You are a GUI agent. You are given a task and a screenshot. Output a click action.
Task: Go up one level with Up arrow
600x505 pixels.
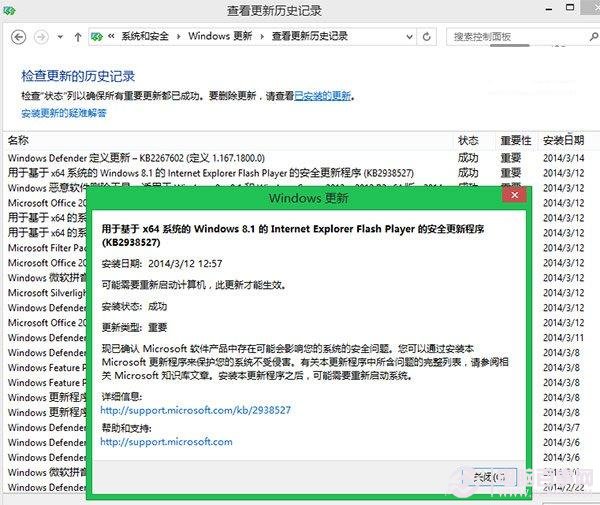pyautogui.click(x=77, y=37)
